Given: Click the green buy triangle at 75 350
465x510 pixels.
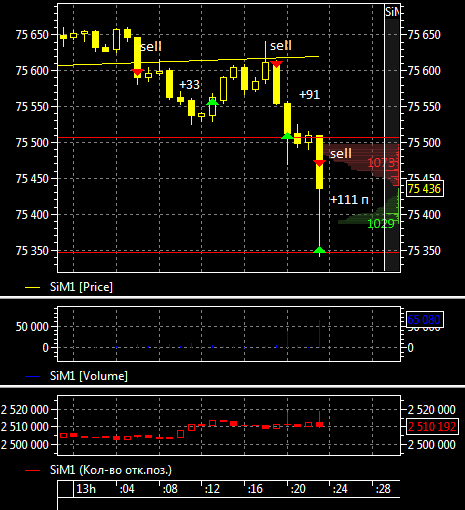Looking at the screenshot, I should pos(319,250).
